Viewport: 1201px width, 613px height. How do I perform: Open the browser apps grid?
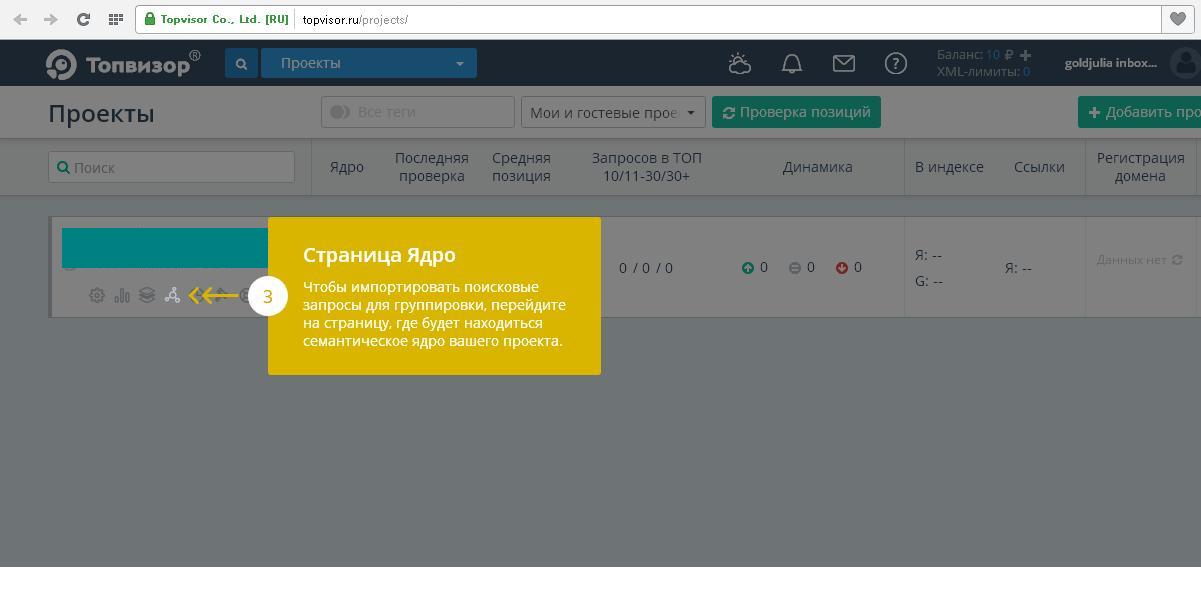coord(115,19)
